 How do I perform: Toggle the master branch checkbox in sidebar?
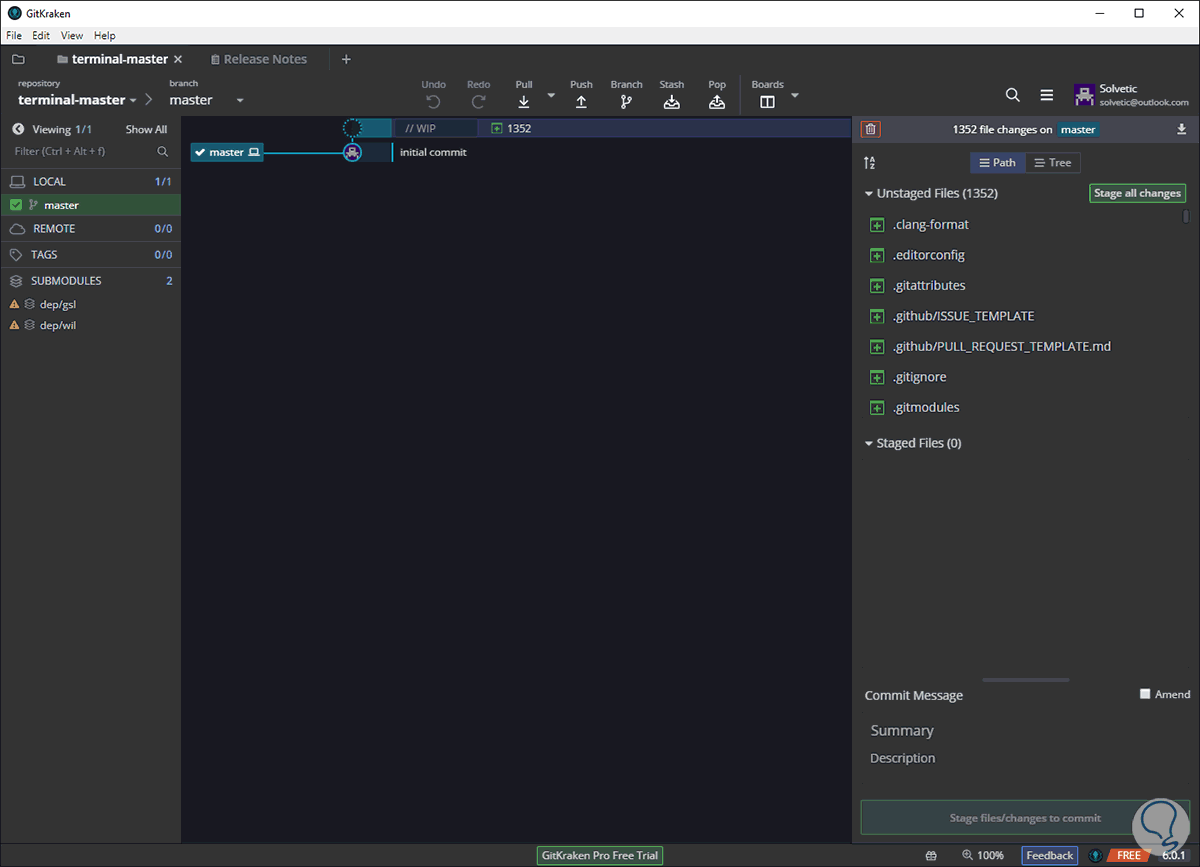click(x=16, y=205)
